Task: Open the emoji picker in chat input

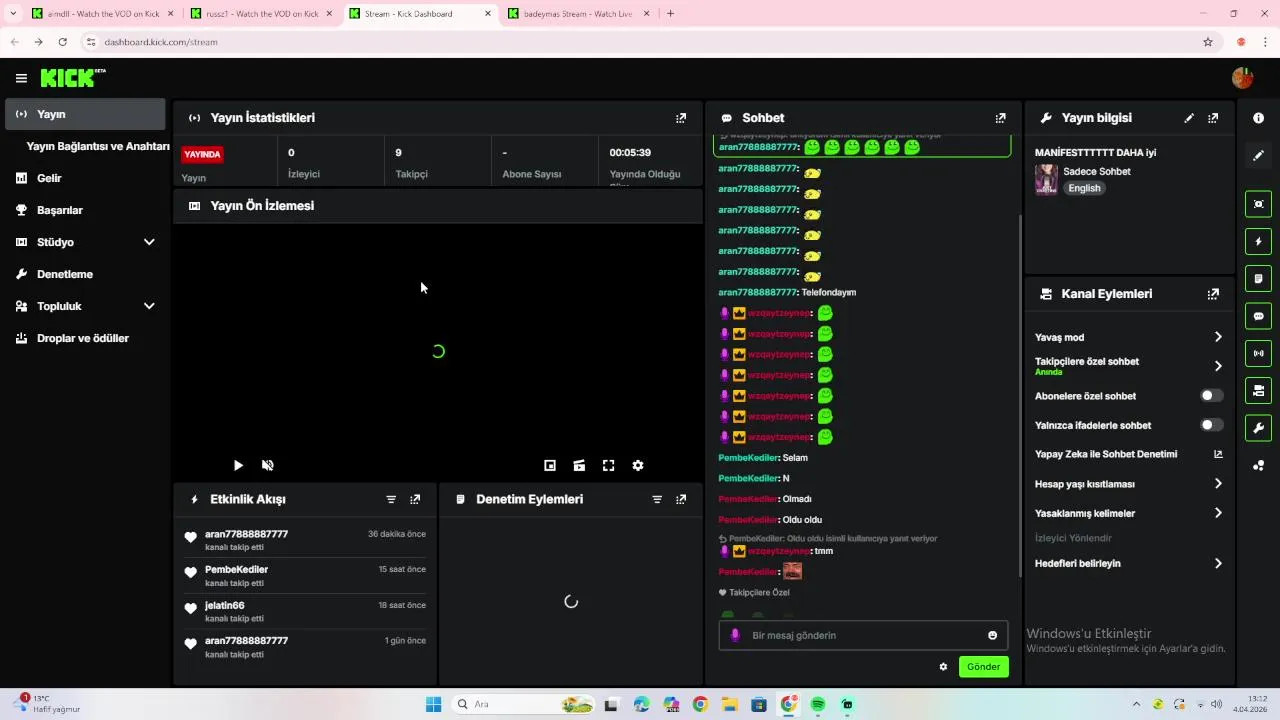Action: [992, 635]
